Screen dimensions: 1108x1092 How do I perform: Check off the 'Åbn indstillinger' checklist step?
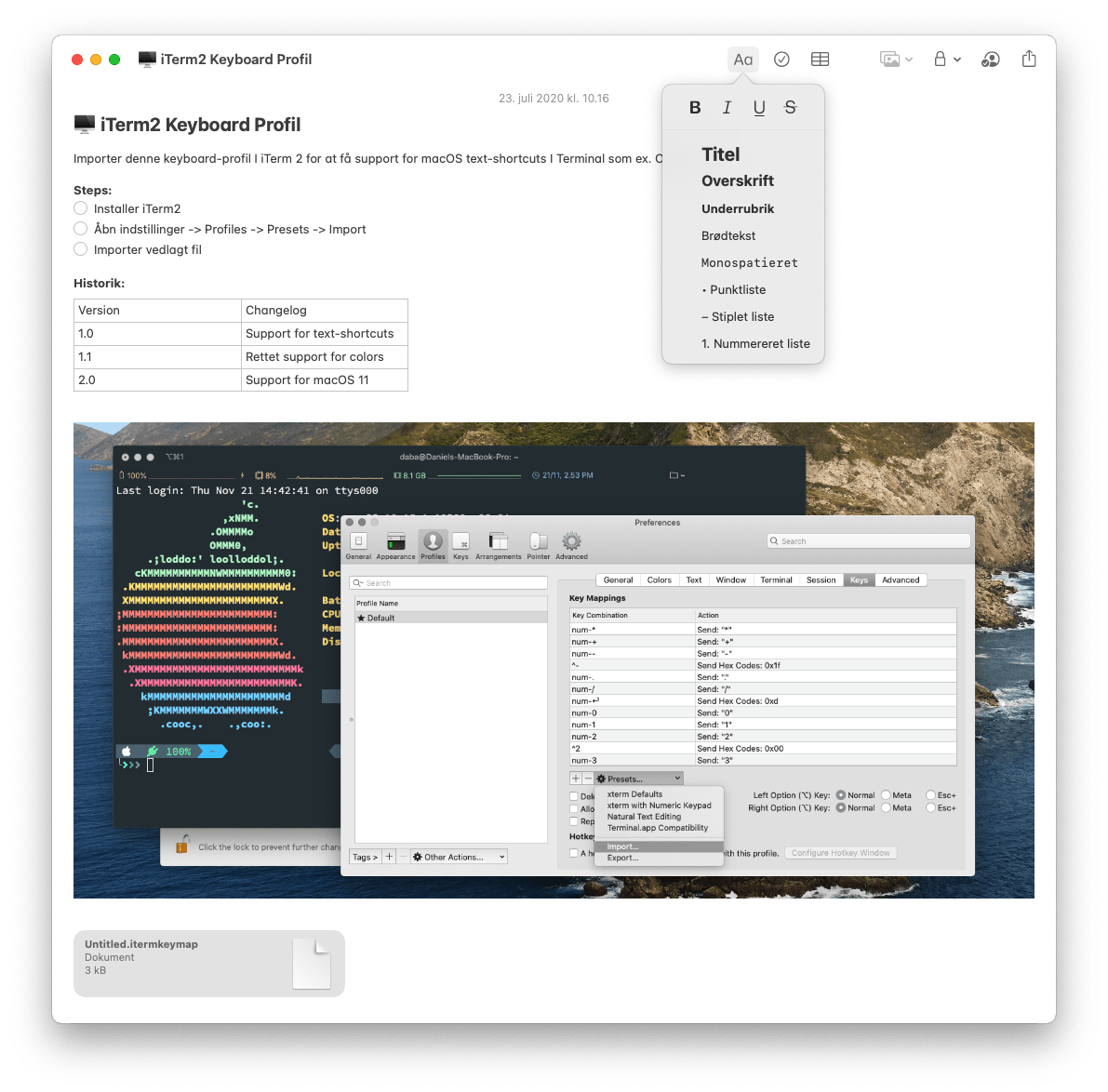click(81, 229)
